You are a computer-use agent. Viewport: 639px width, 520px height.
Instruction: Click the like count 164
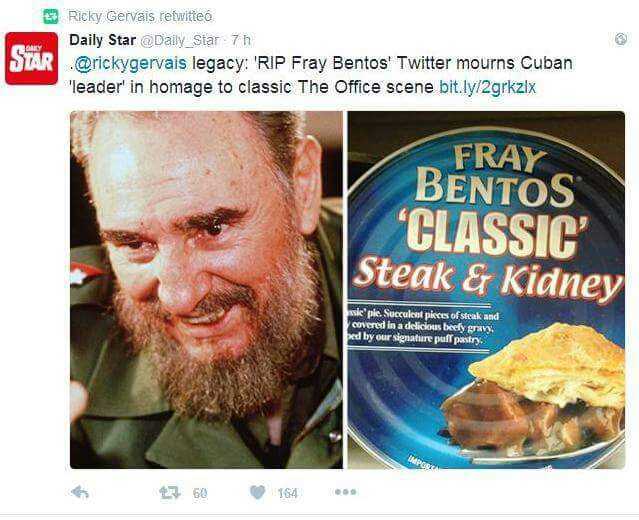pyautogui.click(x=288, y=494)
